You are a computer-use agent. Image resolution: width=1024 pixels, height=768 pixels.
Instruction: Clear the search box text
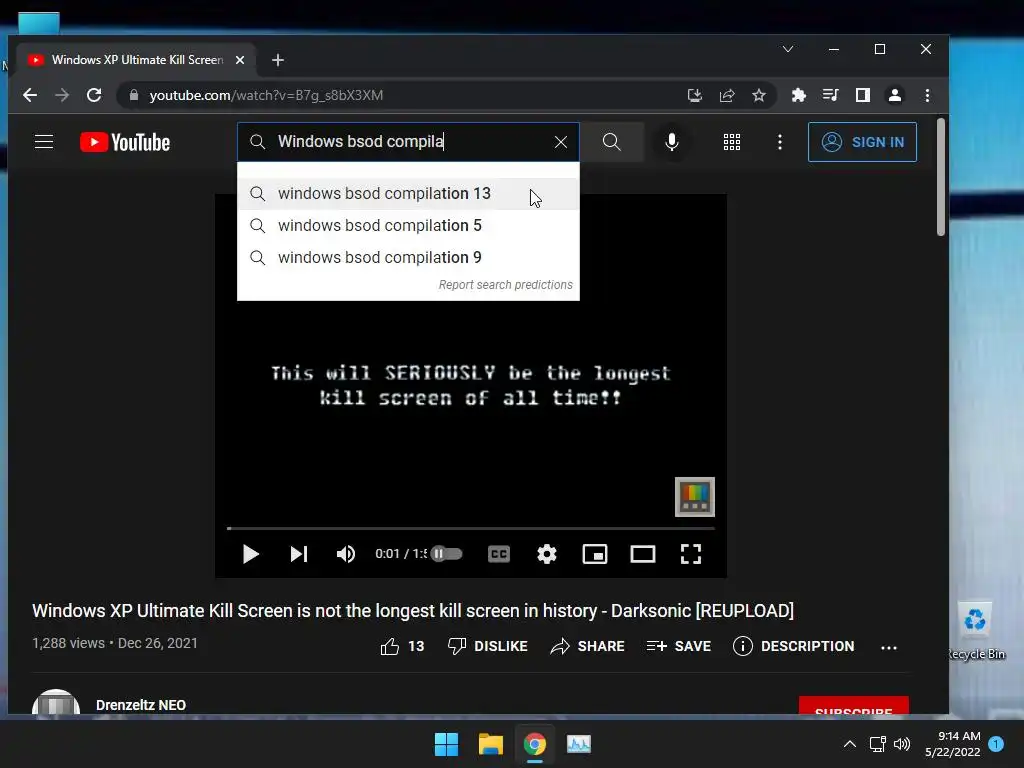coord(560,142)
